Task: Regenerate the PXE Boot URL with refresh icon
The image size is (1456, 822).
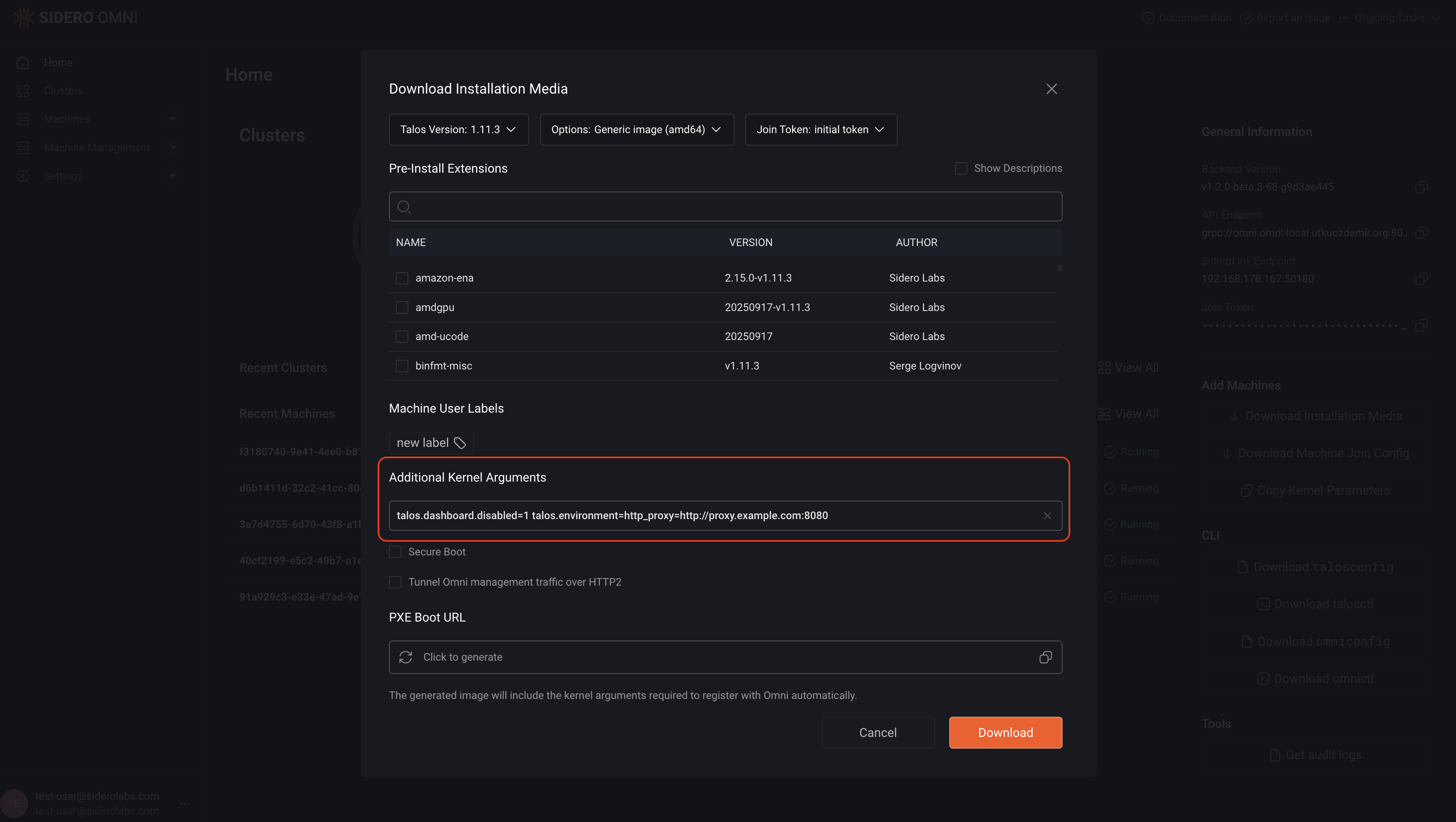Action: [x=406, y=657]
